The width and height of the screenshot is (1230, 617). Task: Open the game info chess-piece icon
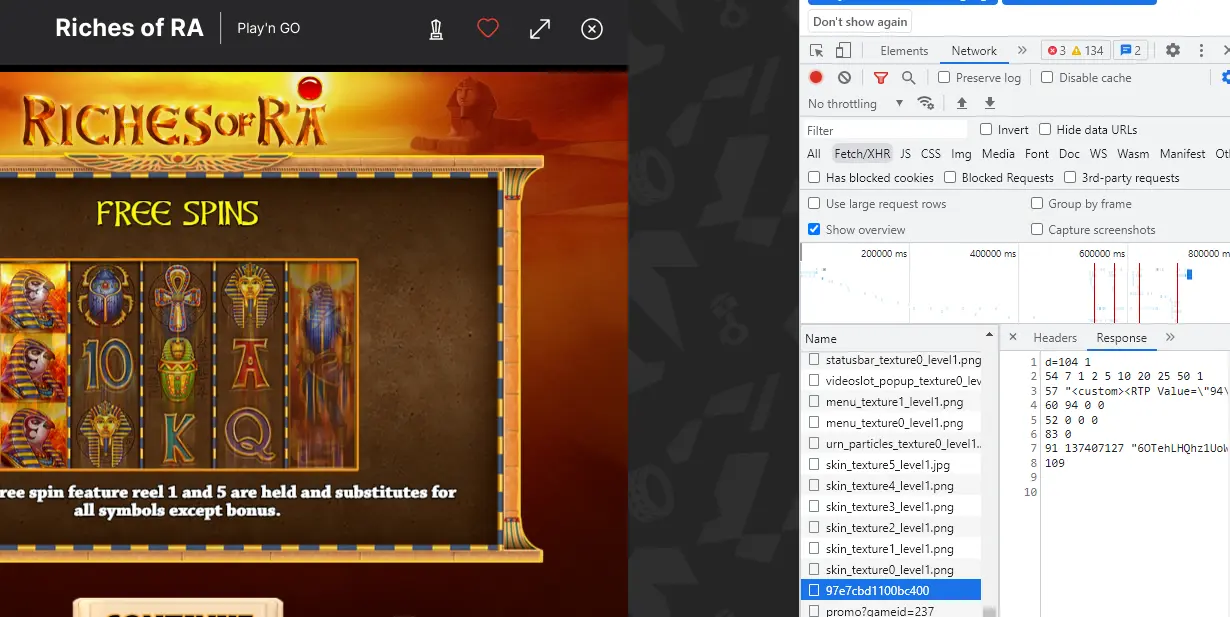click(436, 29)
